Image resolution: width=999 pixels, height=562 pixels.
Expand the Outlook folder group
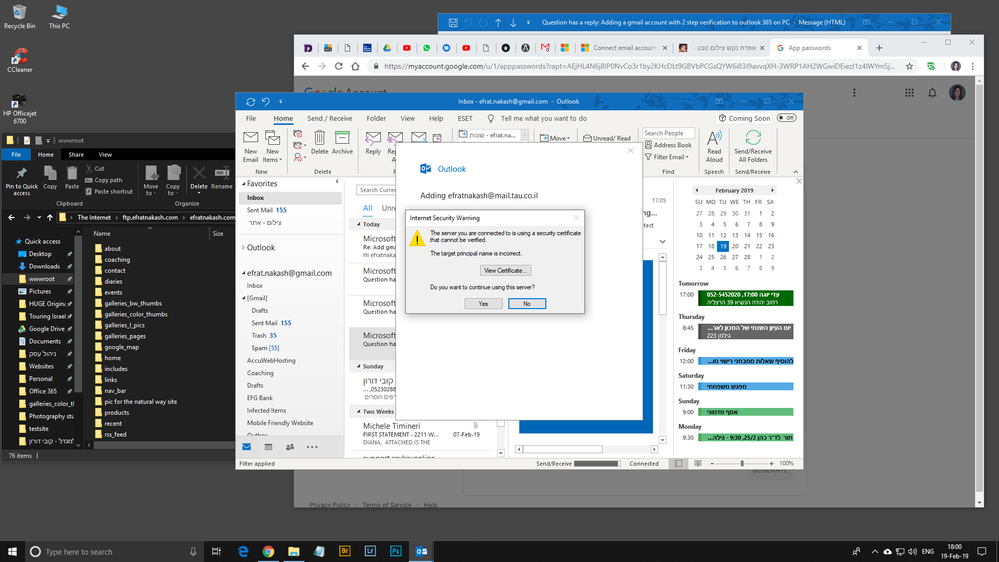point(243,248)
